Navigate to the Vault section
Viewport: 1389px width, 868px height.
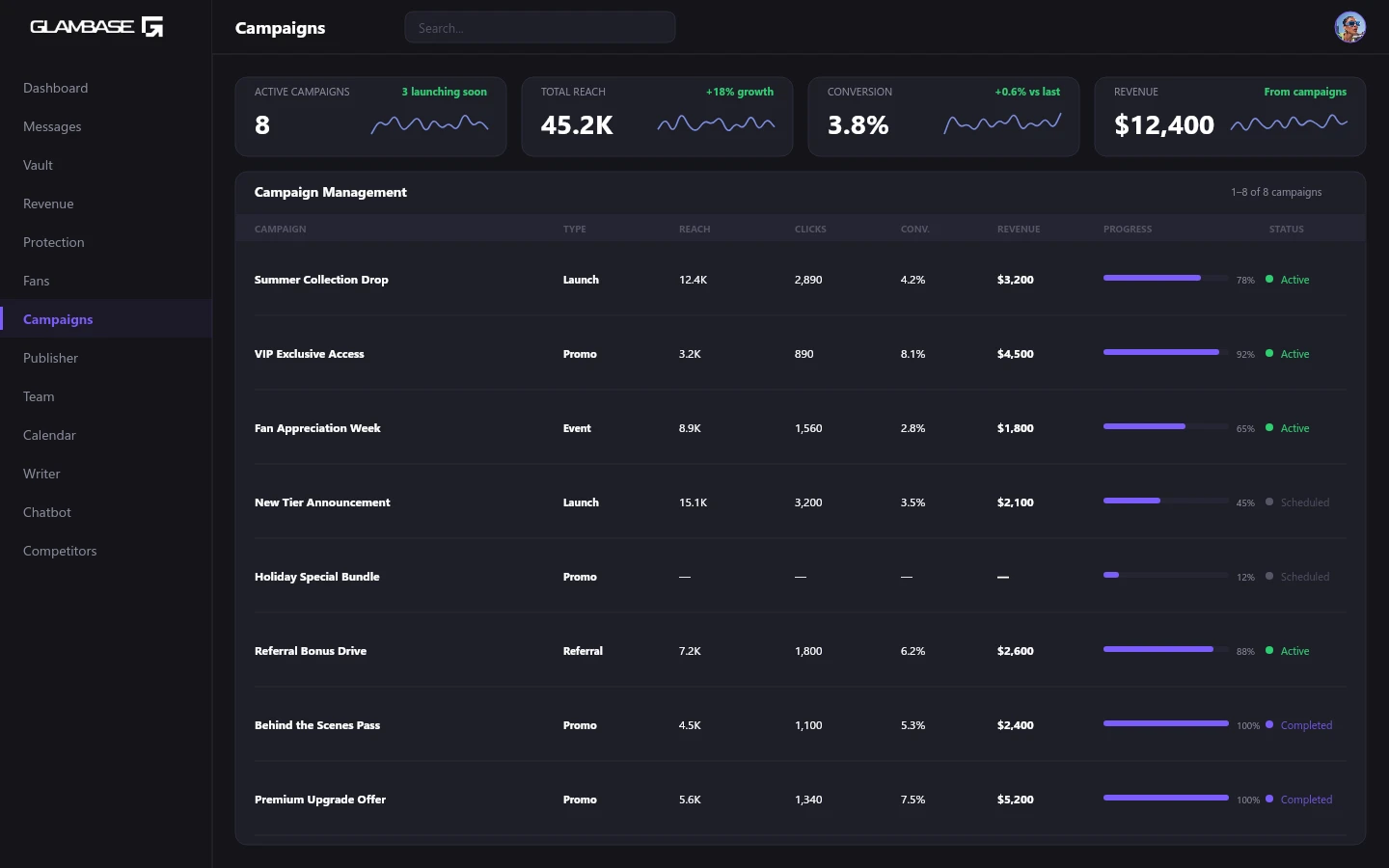(39, 165)
